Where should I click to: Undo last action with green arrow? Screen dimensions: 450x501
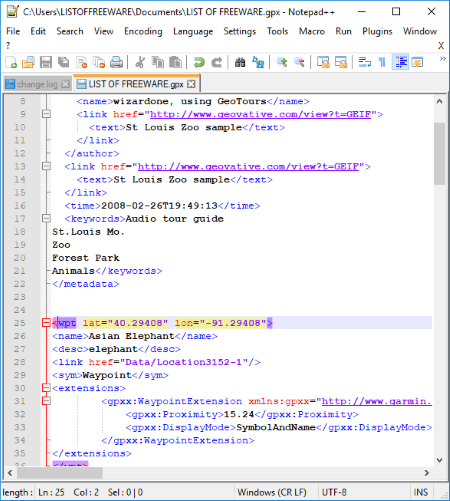(x=199, y=62)
